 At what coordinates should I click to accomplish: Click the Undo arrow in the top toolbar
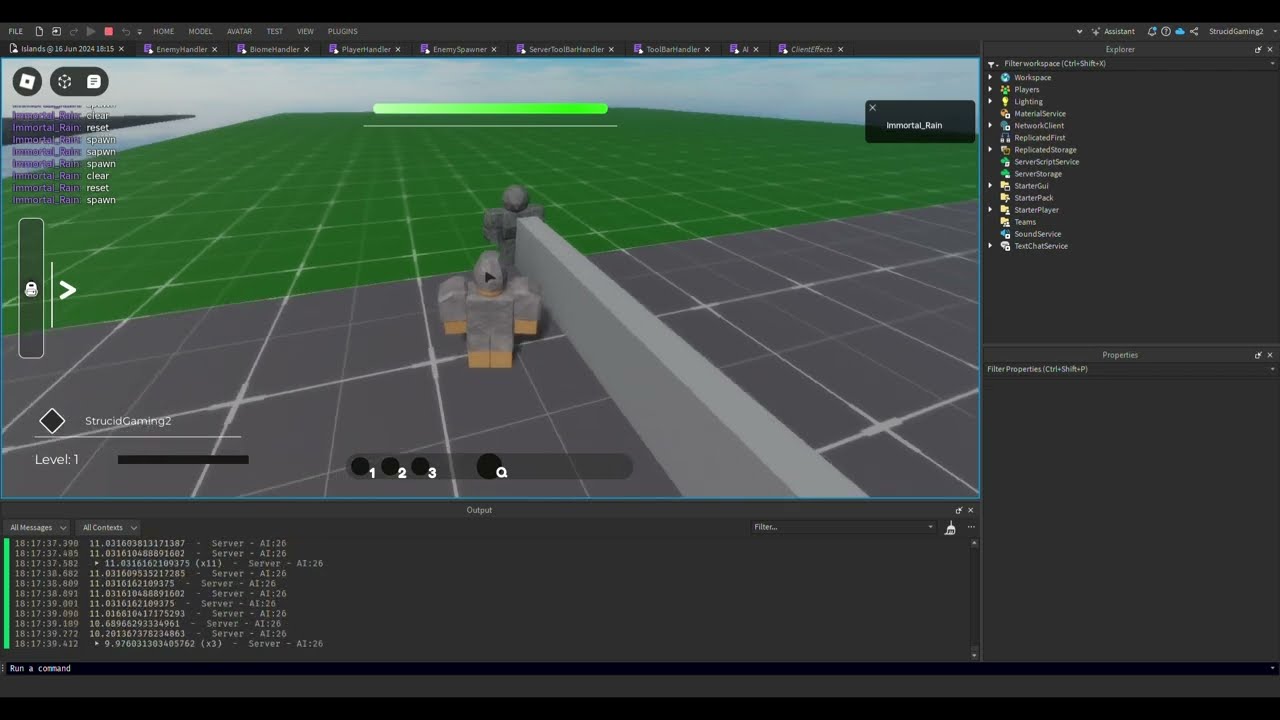tap(126, 31)
